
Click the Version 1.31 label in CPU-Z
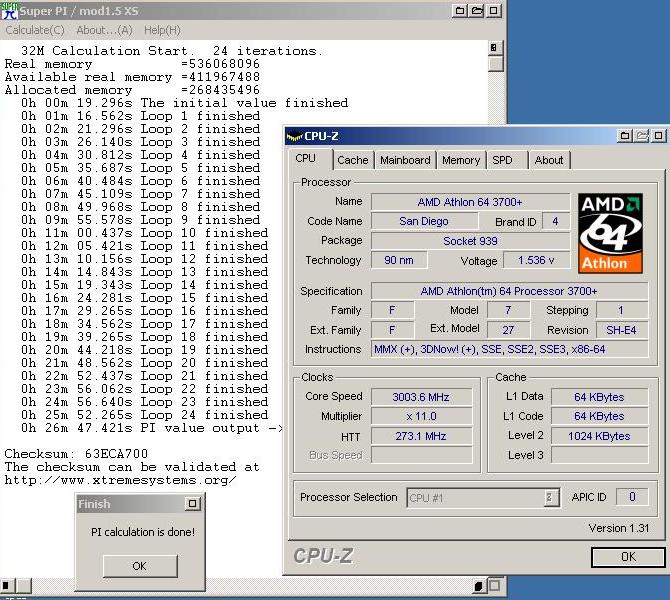pyautogui.click(x=619, y=528)
